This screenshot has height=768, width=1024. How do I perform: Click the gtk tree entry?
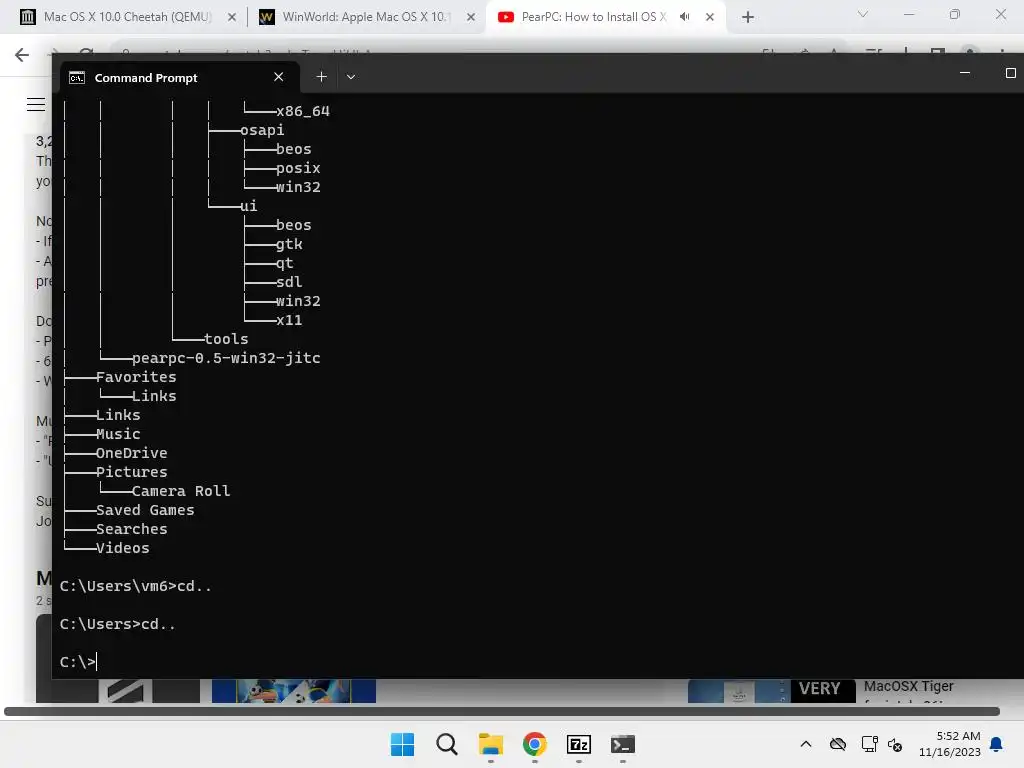[x=289, y=244]
